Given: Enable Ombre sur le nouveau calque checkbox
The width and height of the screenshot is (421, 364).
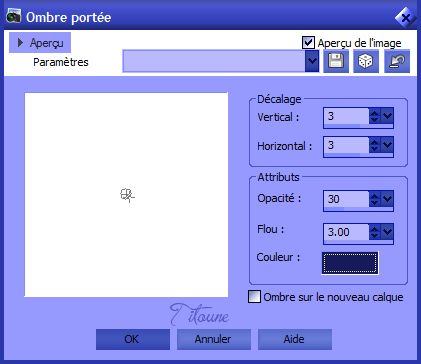Looking at the screenshot, I should [x=254, y=297].
